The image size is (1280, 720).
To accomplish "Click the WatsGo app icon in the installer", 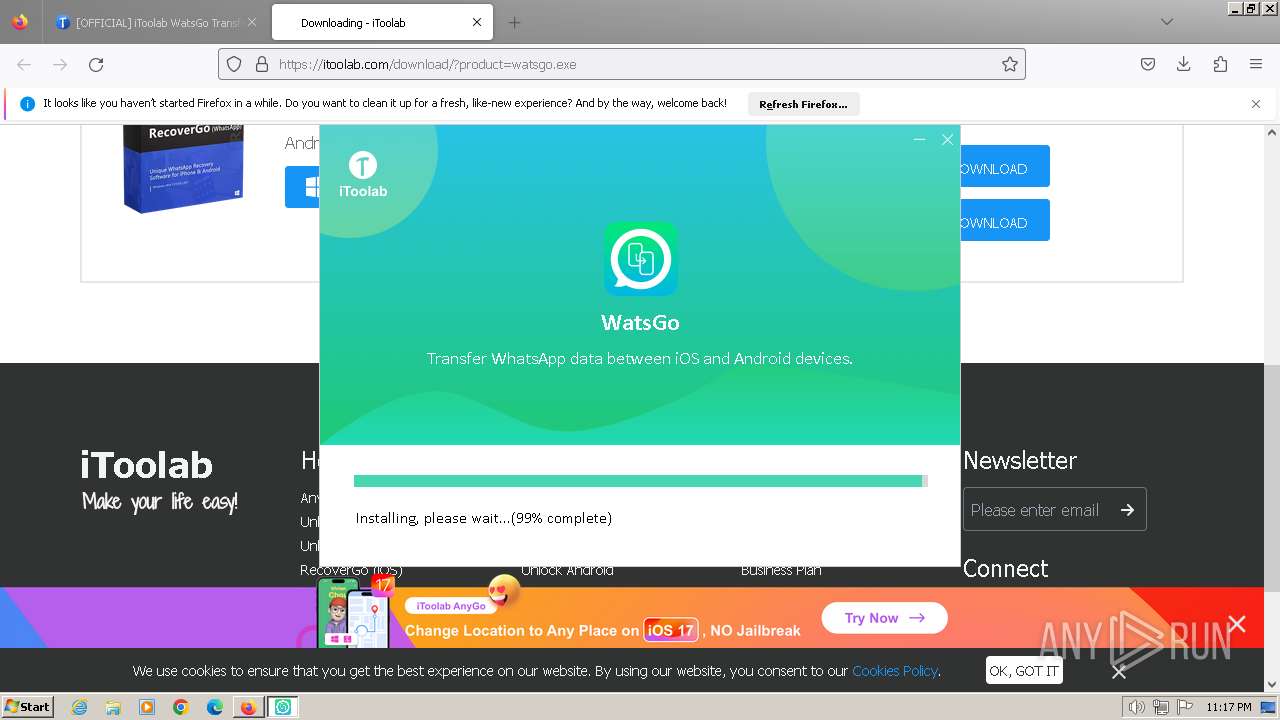I will [x=640, y=259].
